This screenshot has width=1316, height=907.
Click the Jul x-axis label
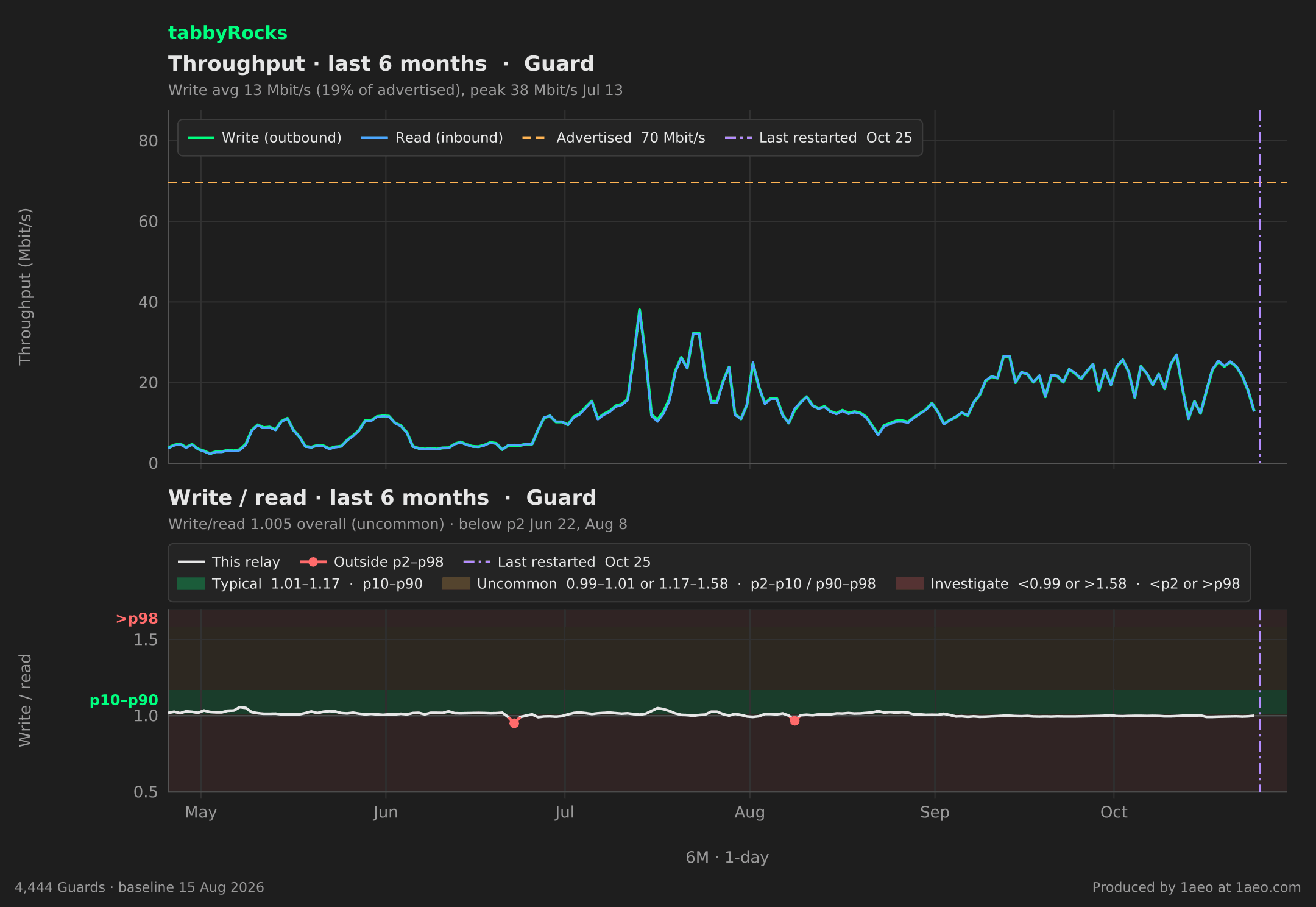click(x=565, y=813)
